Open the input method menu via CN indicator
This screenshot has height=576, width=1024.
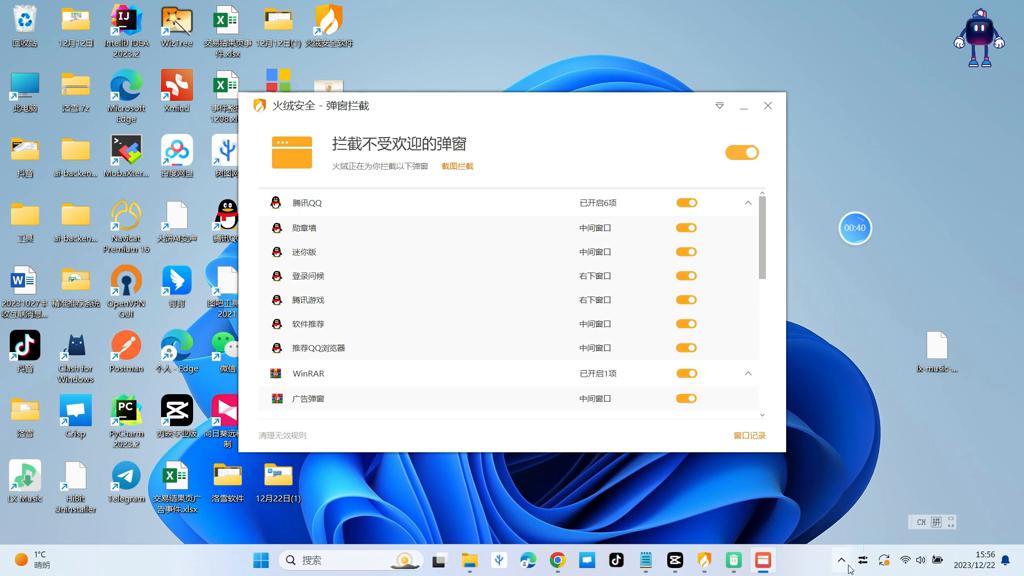coord(920,522)
